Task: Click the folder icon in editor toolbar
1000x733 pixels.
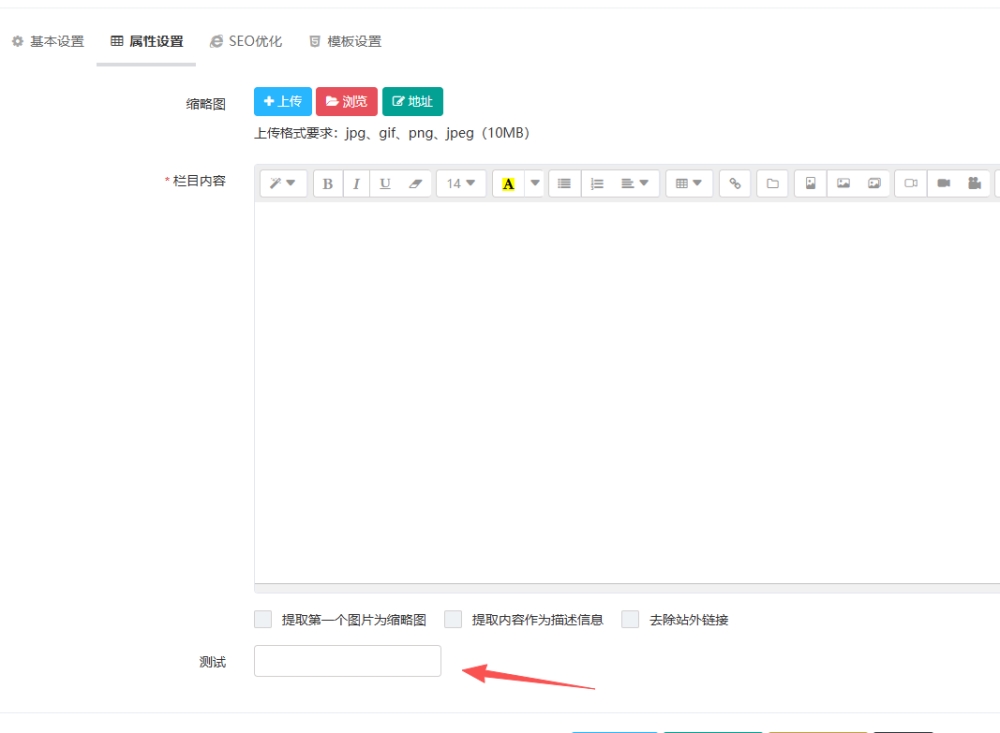Action: pyautogui.click(x=772, y=184)
